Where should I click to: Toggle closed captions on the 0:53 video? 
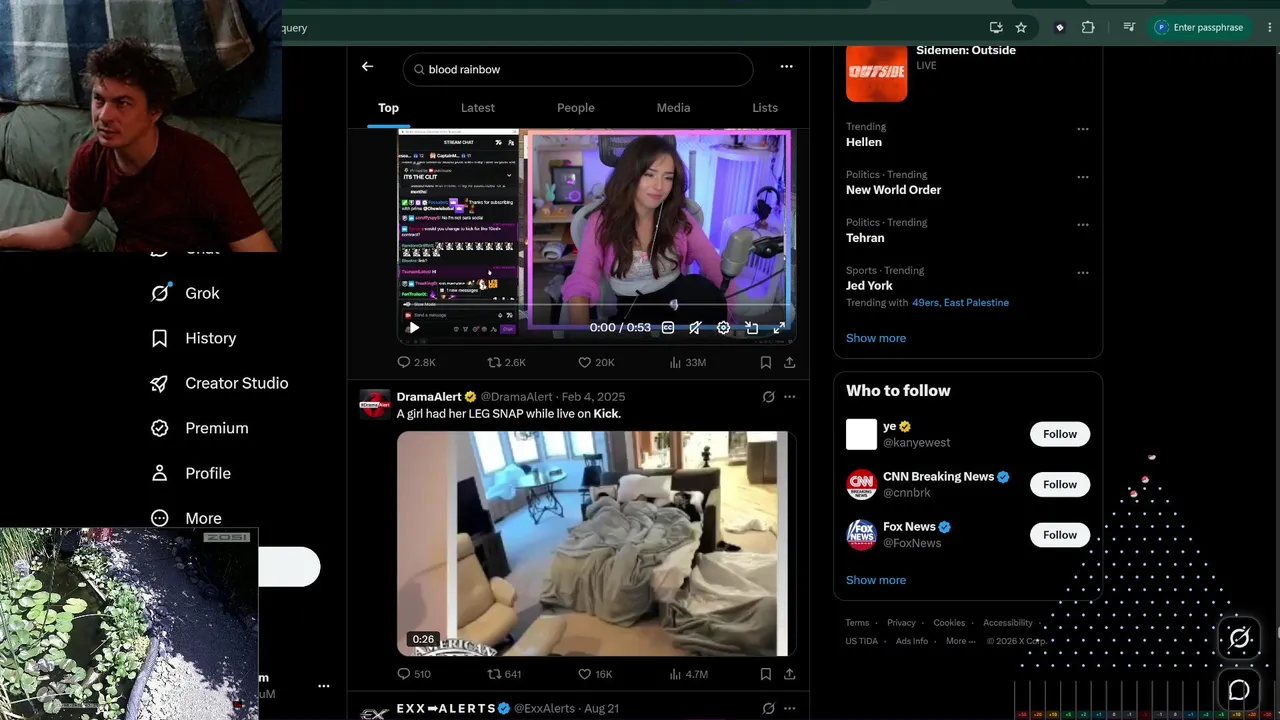click(668, 327)
